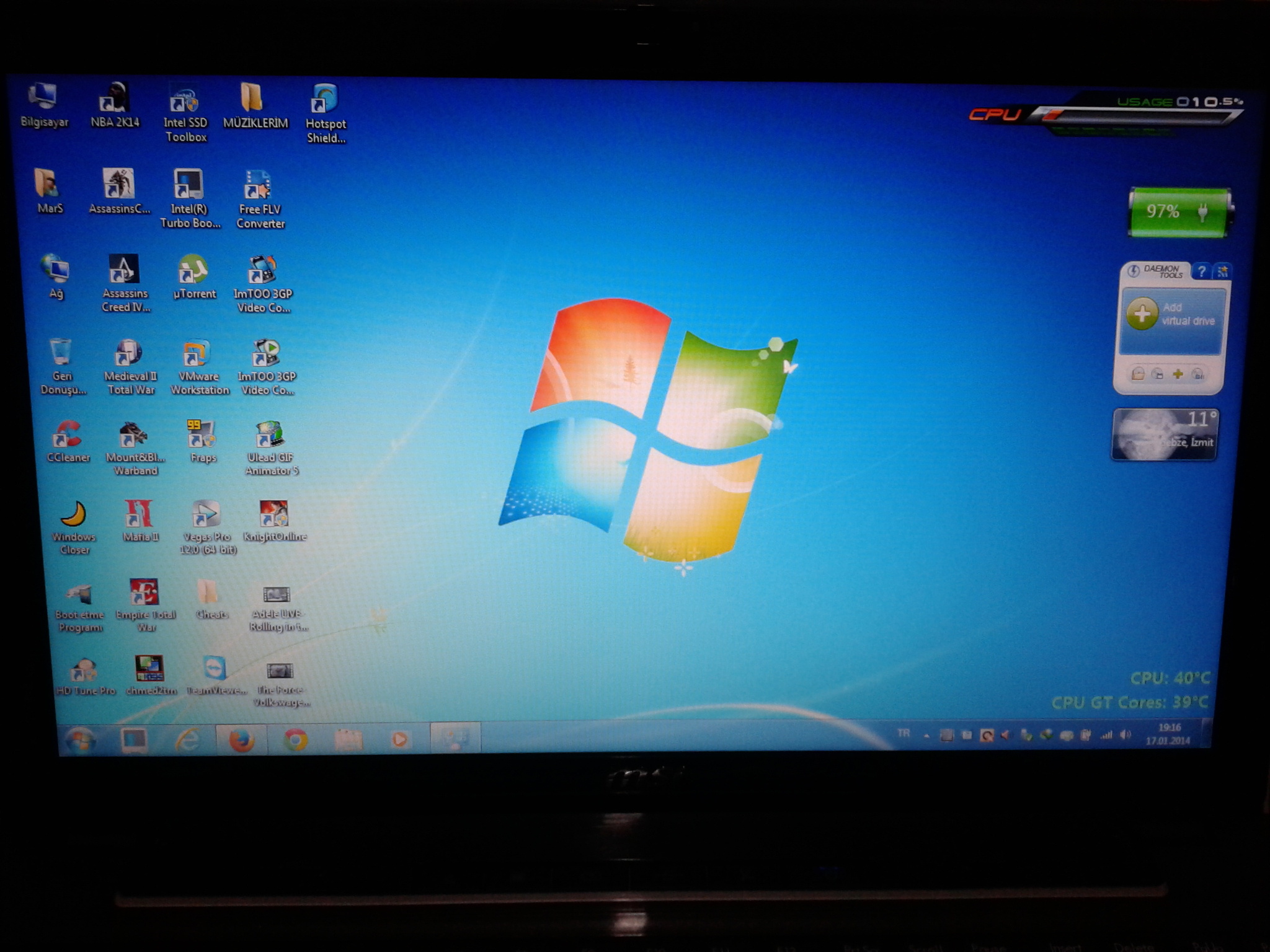Viewport: 1270px width, 952px height.
Task: Open Internet Explorer from the taskbar
Action: tap(187, 740)
